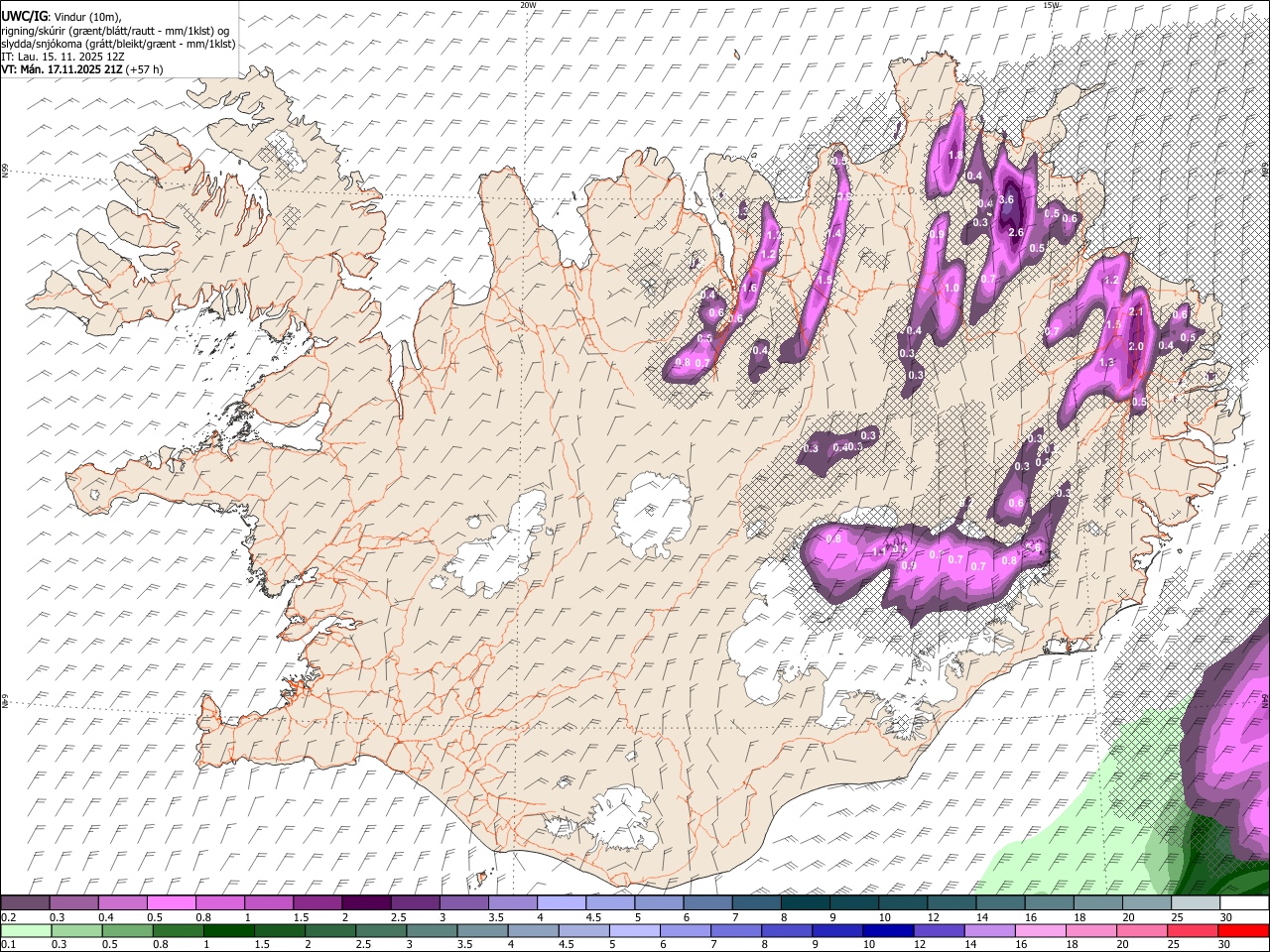This screenshot has height=952, width=1270.
Task: Click the '20W' longitude label at top
Action: [528, 5]
